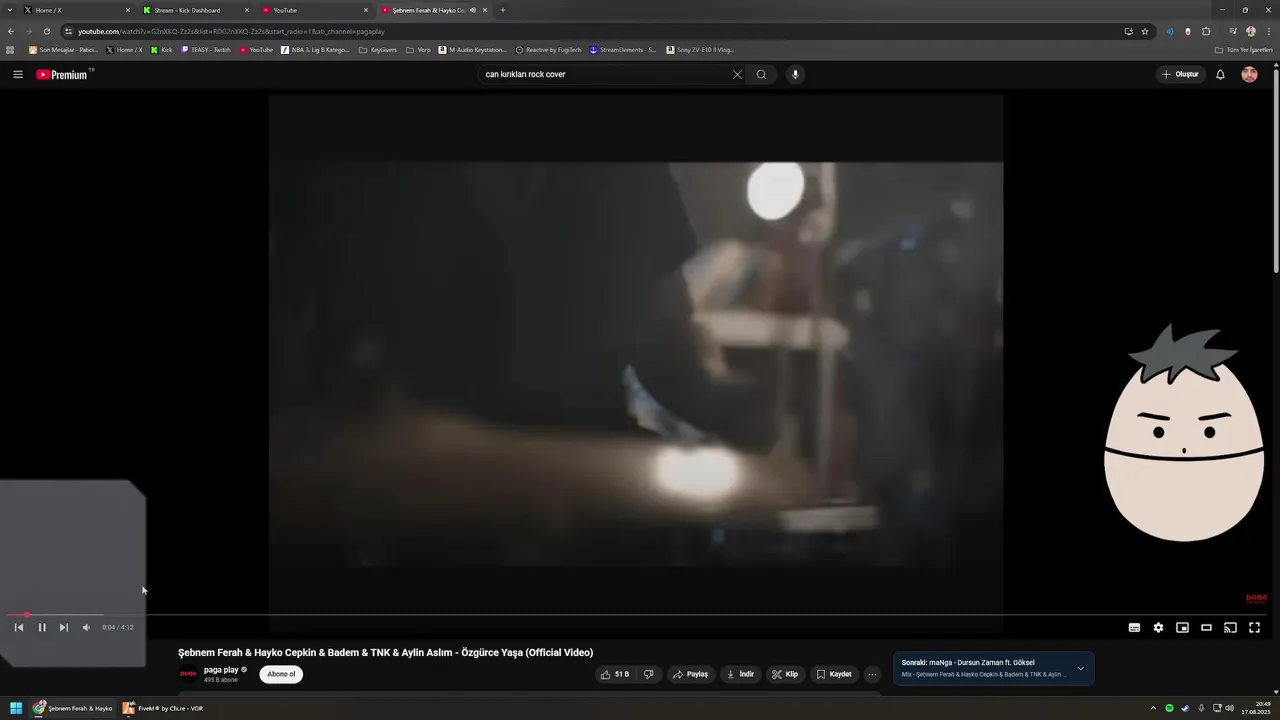Create a clip with Klip button
The width and height of the screenshot is (1280, 720).
(x=785, y=674)
